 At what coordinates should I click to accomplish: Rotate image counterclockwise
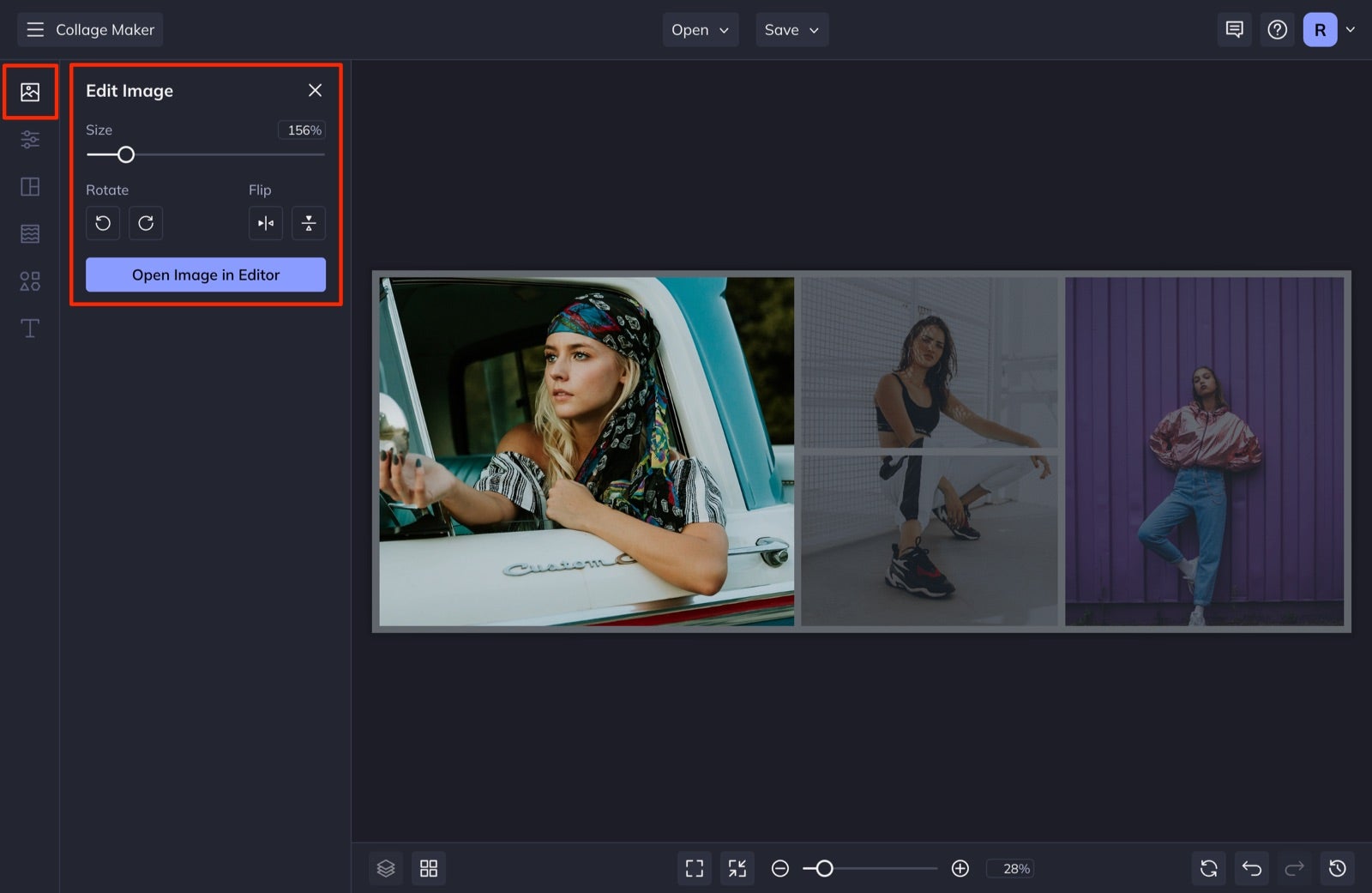click(x=103, y=223)
